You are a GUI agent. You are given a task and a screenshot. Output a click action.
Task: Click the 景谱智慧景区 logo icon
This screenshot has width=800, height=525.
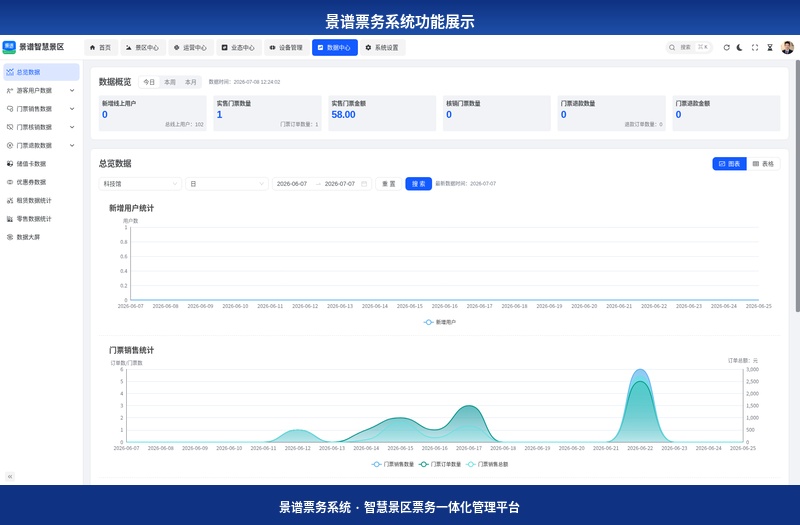(x=9, y=47)
